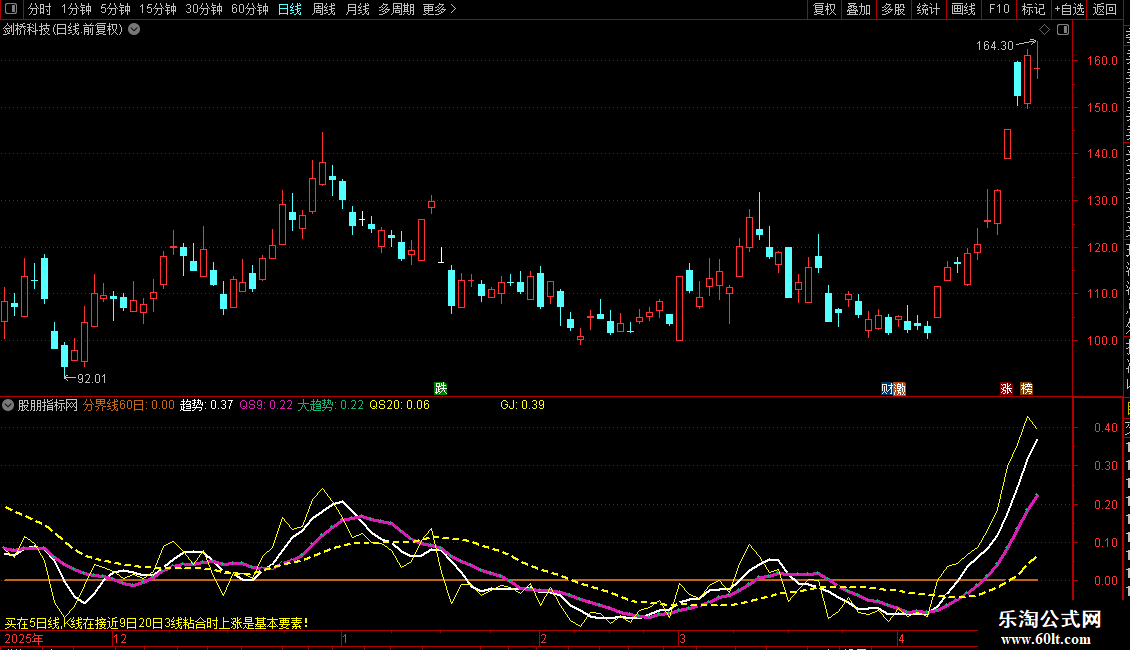Click the red 涨 event marker
The height and width of the screenshot is (650, 1130).
coord(1006,389)
